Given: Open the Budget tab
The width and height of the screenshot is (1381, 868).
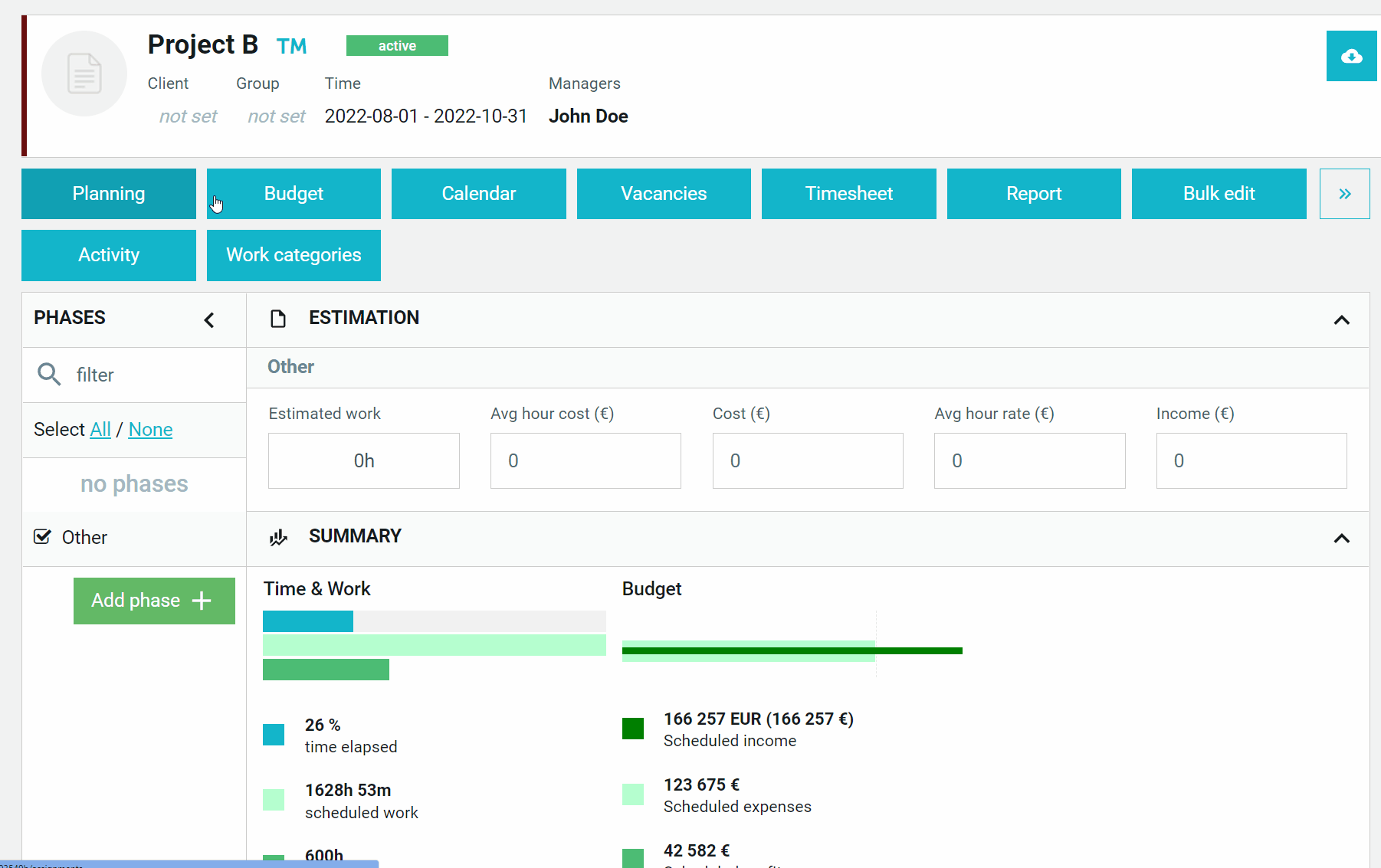Looking at the screenshot, I should [x=294, y=194].
